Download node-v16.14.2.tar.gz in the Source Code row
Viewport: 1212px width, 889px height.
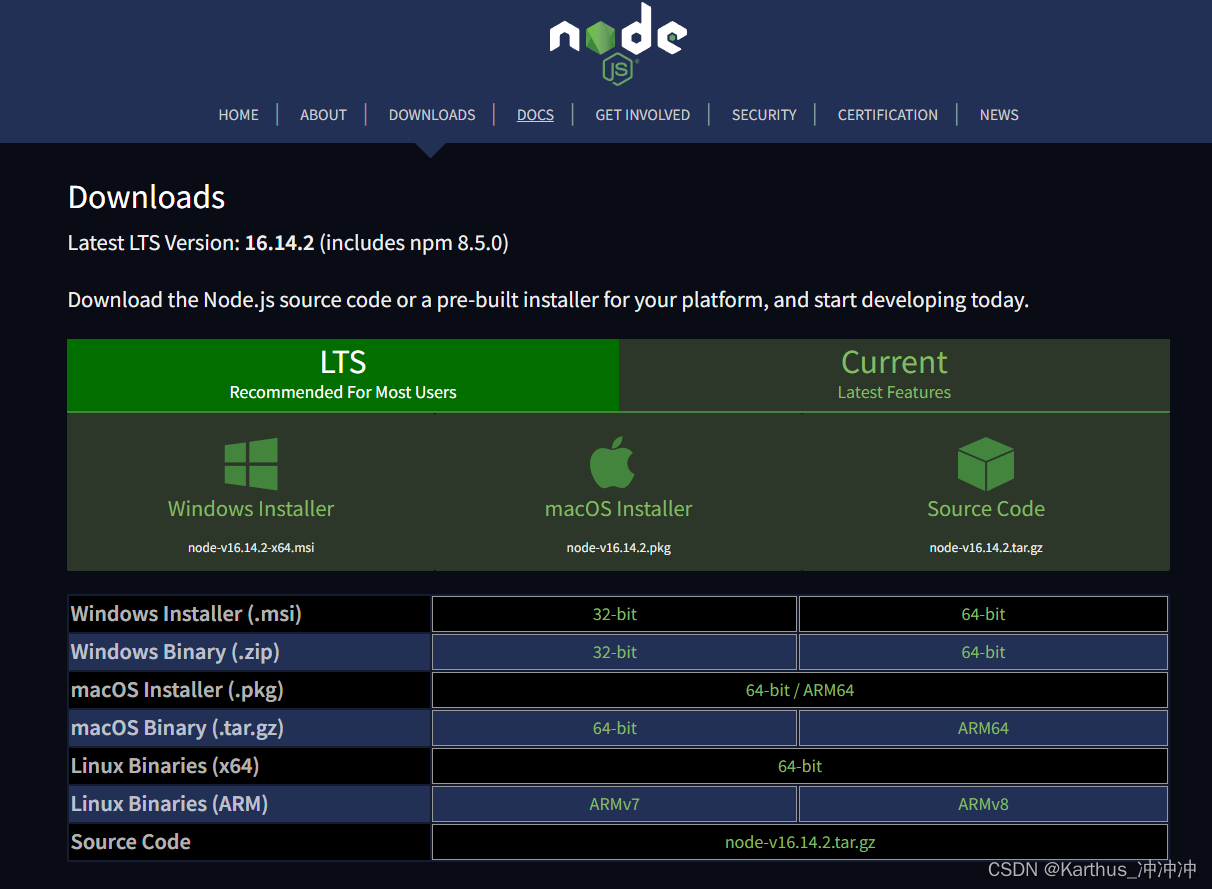800,842
